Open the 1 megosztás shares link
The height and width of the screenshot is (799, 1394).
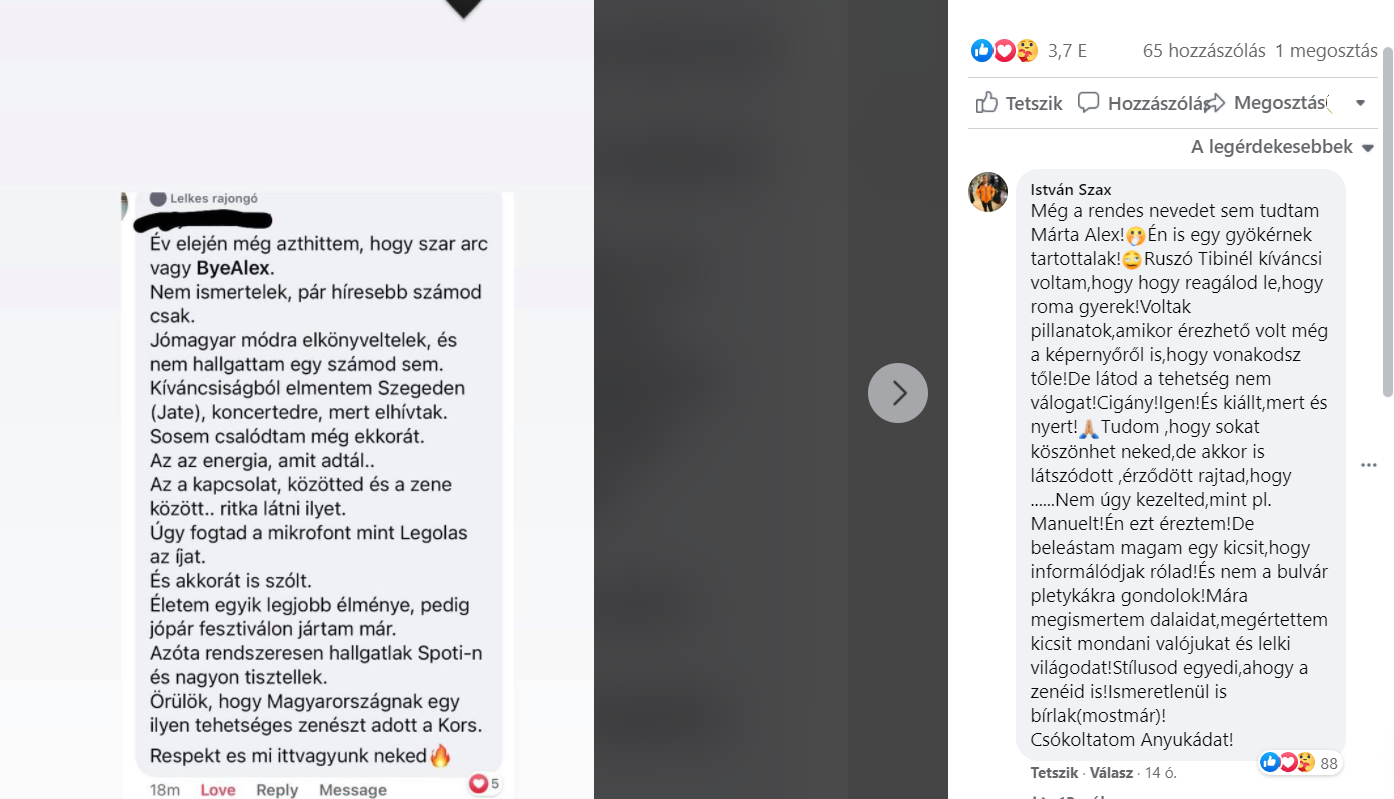tap(1326, 51)
